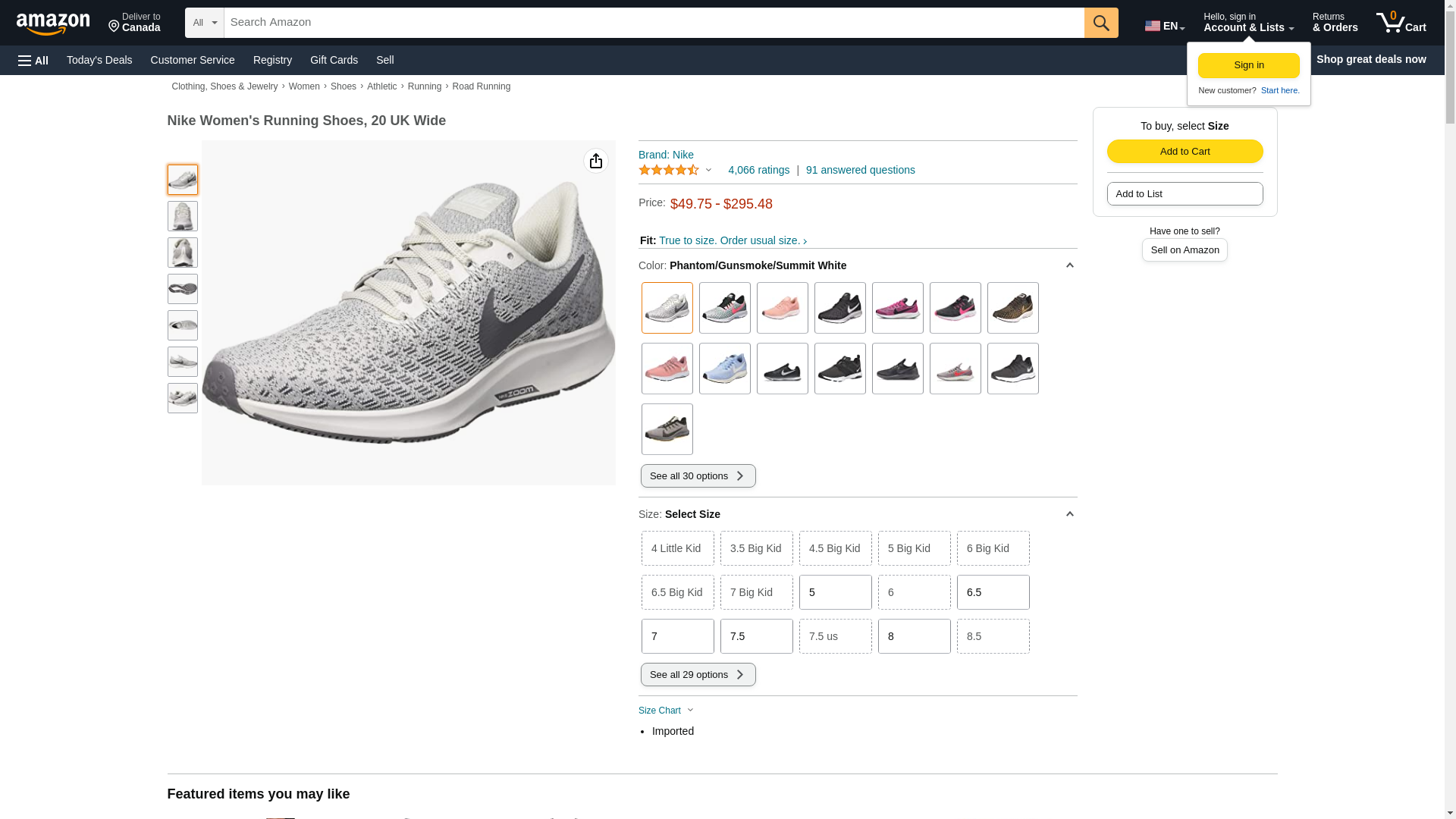Open the All hamburger menu
This screenshot has height=819, width=1456.
33,60
